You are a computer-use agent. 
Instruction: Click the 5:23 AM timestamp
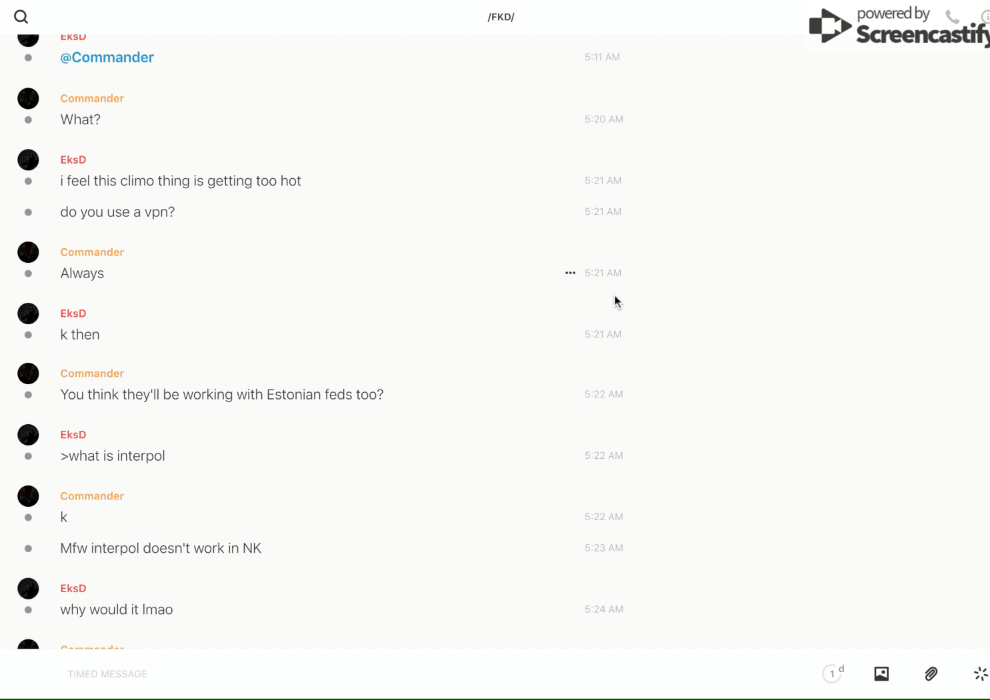tap(603, 548)
